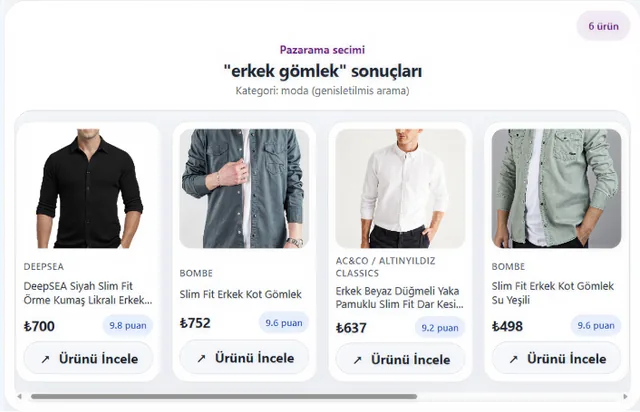Viewport: 640px width, 412px height.
Task: Open Ürünü İncele for the ₺752 Kot Gömlek
Action: (x=244, y=358)
